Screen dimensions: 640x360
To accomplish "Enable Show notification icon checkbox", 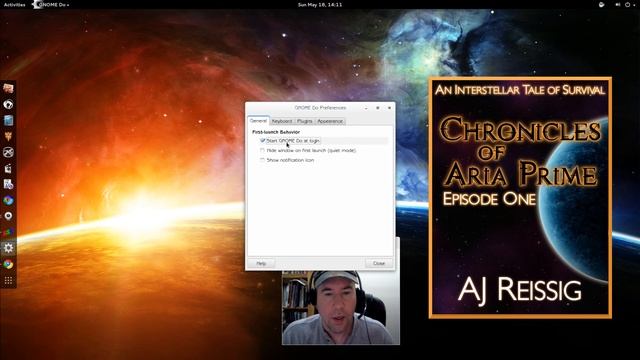I will (x=262, y=160).
